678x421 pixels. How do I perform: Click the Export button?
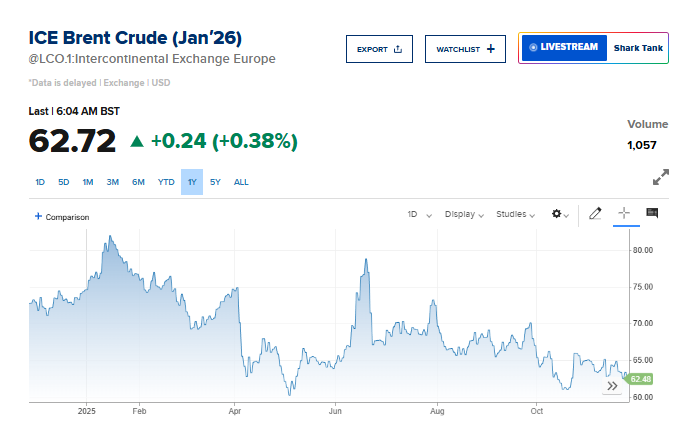(379, 49)
